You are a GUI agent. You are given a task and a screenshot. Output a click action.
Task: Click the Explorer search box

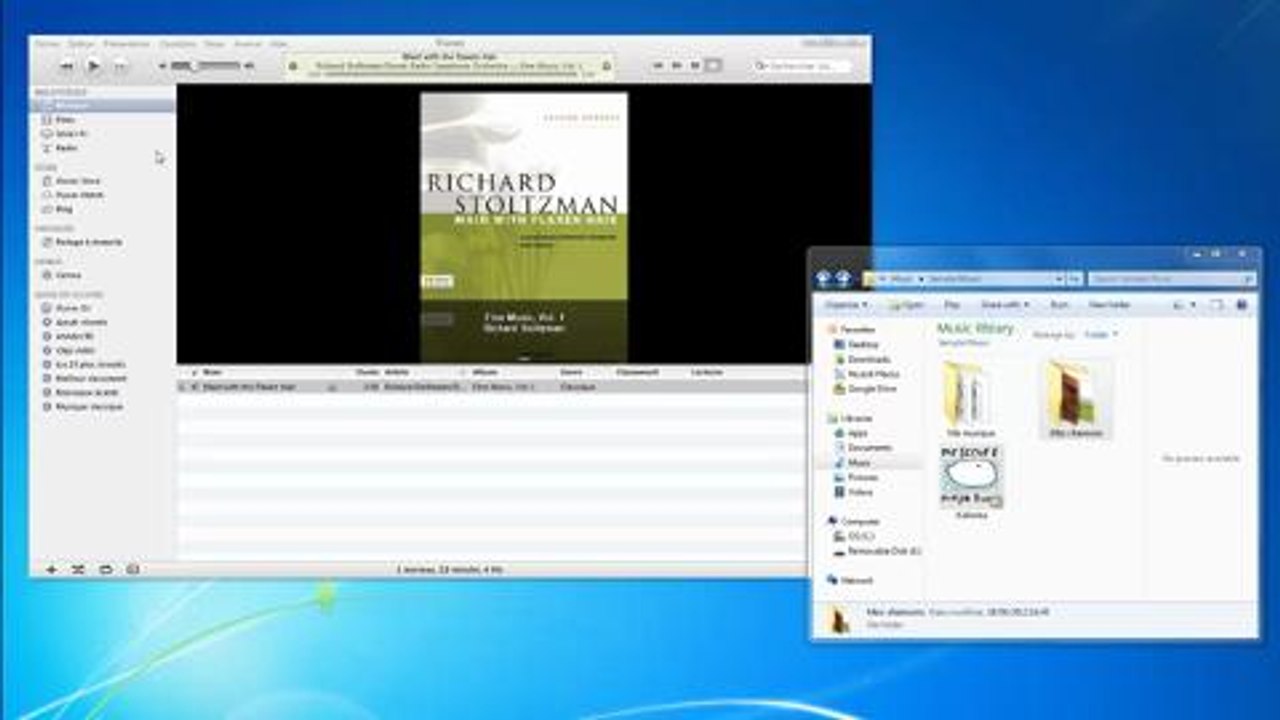coord(1170,279)
